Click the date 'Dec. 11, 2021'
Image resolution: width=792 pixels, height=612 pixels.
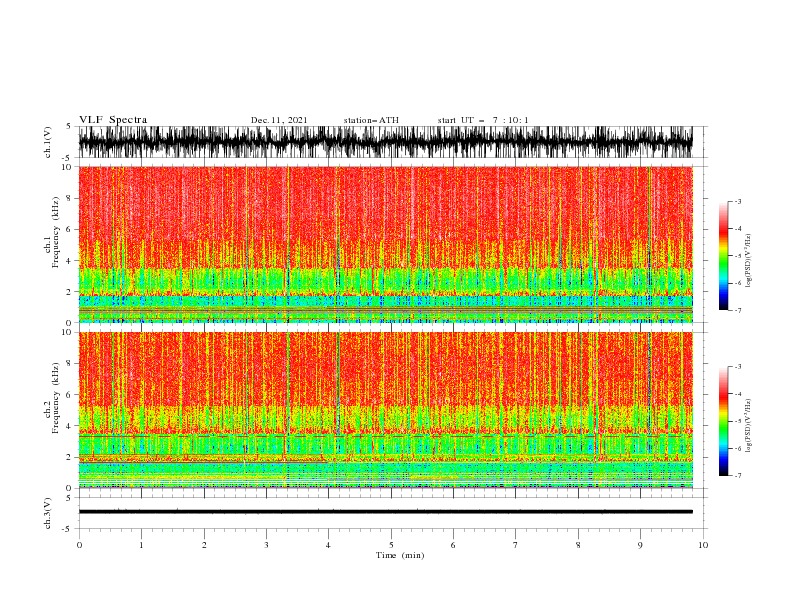point(279,120)
